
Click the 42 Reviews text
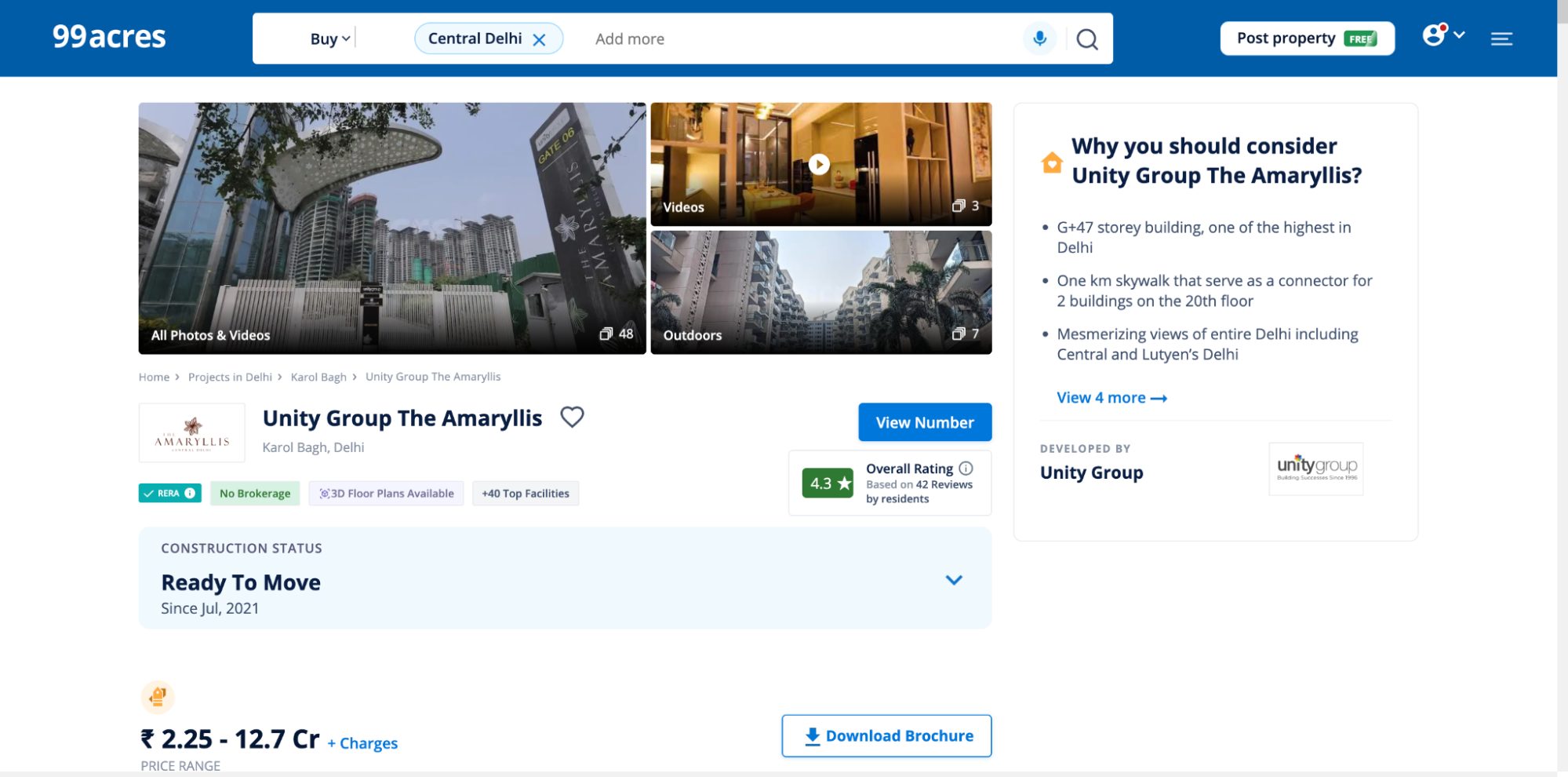(944, 484)
